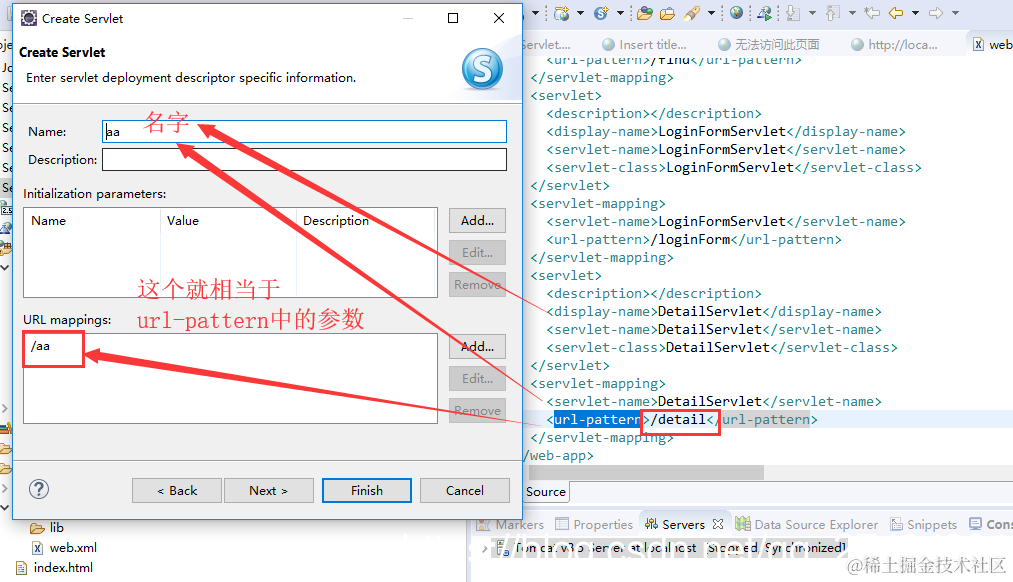Click the Open Type folder toolbar icon
This screenshot has width=1013, height=582.
point(644,13)
